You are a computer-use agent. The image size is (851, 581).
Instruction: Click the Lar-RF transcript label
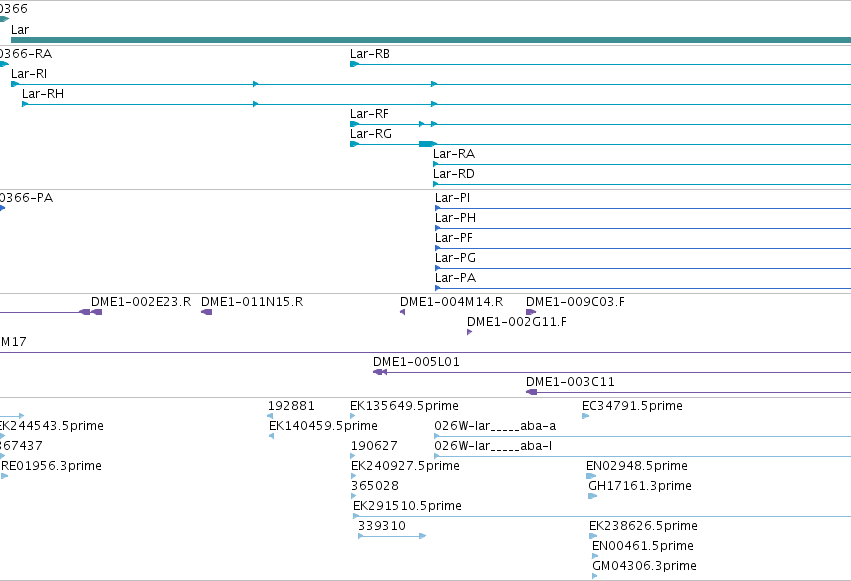pos(369,114)
